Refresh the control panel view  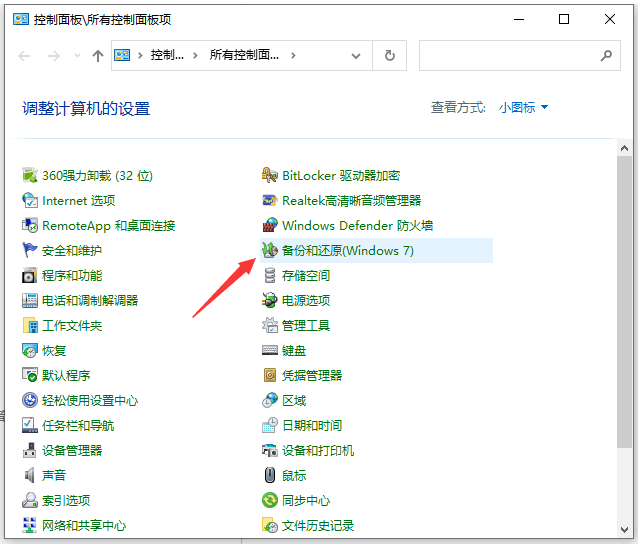click(390, 55)
